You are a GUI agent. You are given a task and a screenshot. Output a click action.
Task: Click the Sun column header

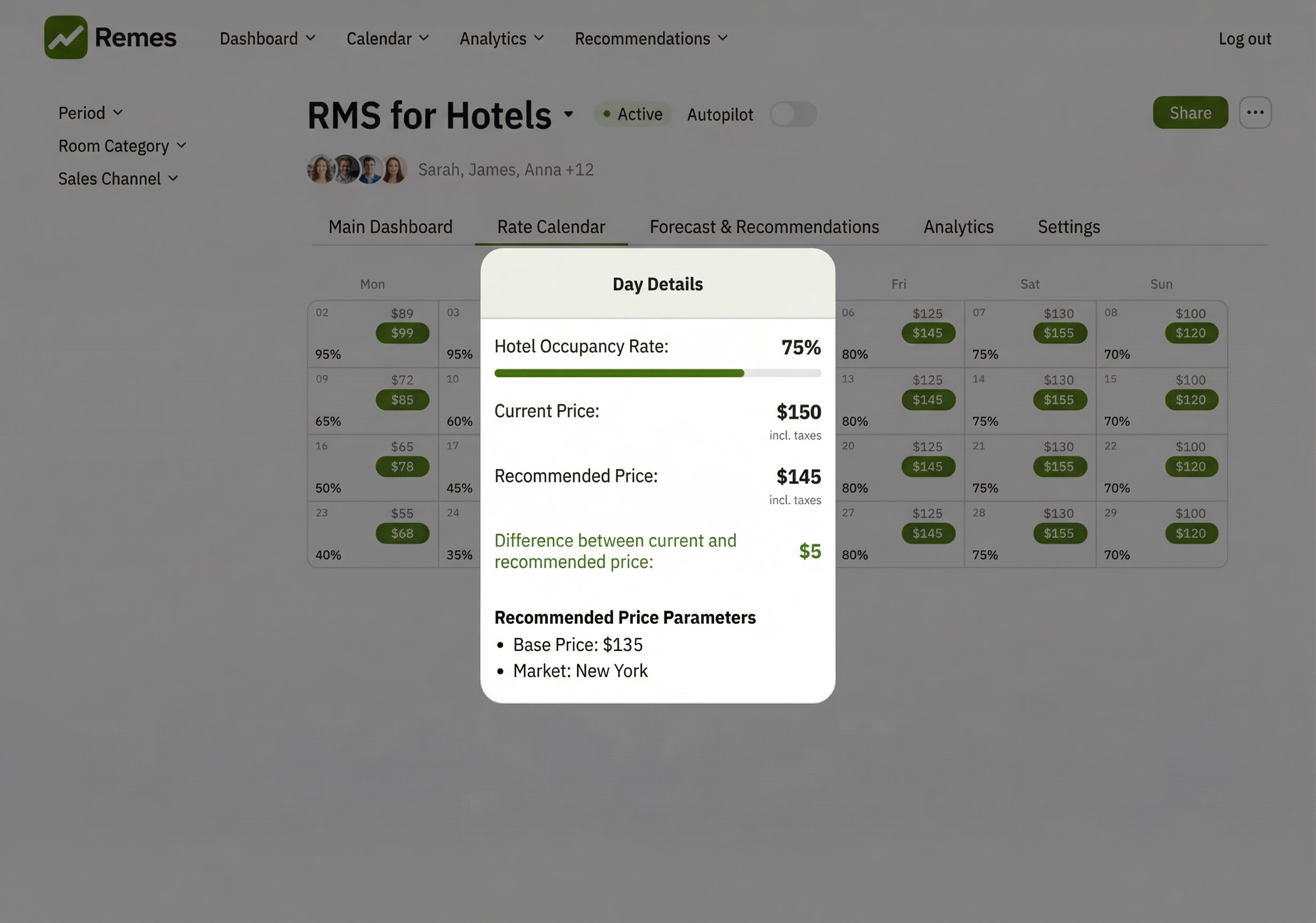point(1161,284)
